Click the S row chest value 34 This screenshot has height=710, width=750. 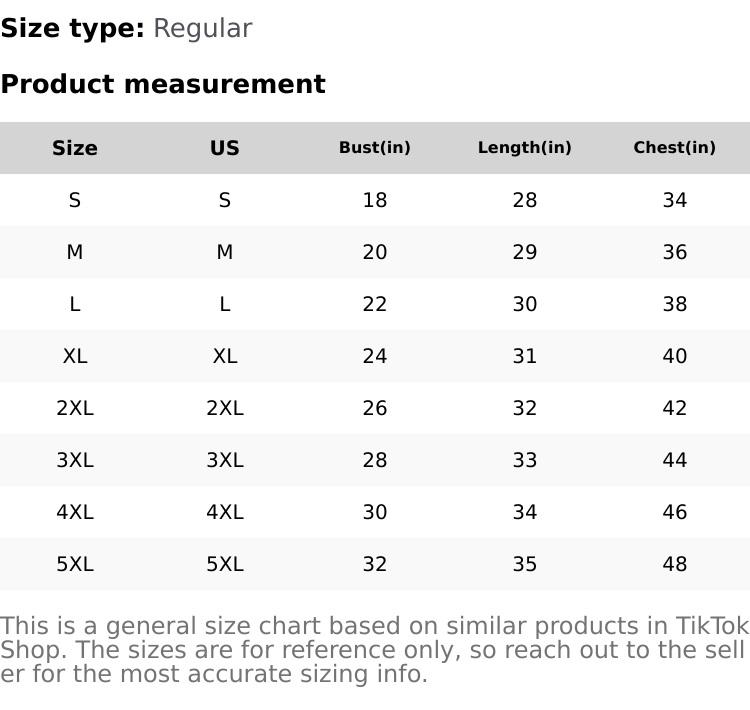[x=675, y=200]
